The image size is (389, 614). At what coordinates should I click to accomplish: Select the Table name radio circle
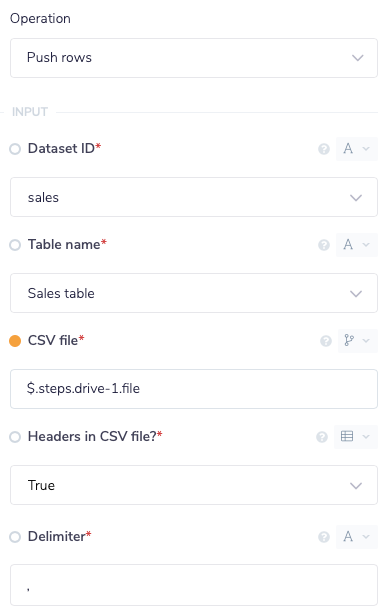15,245
